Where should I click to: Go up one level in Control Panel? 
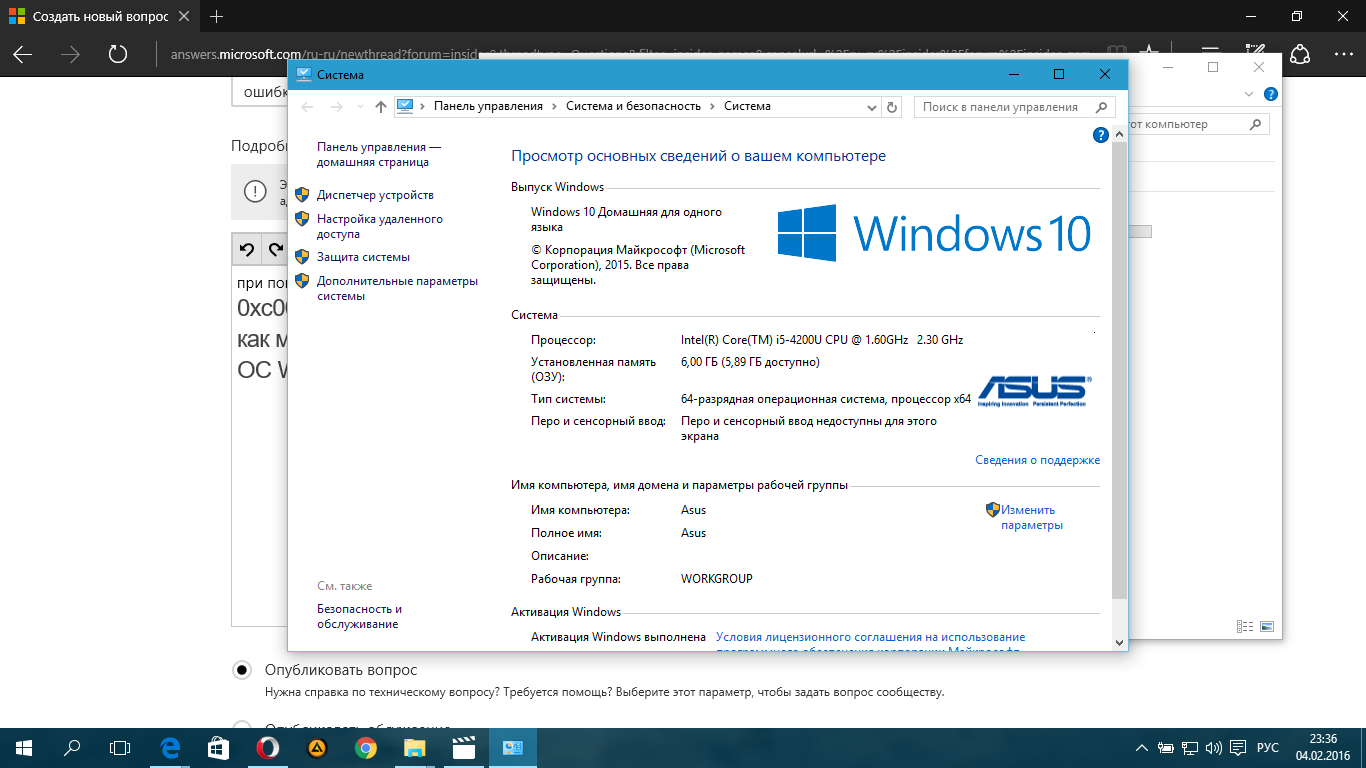click(x=380, y=107)
